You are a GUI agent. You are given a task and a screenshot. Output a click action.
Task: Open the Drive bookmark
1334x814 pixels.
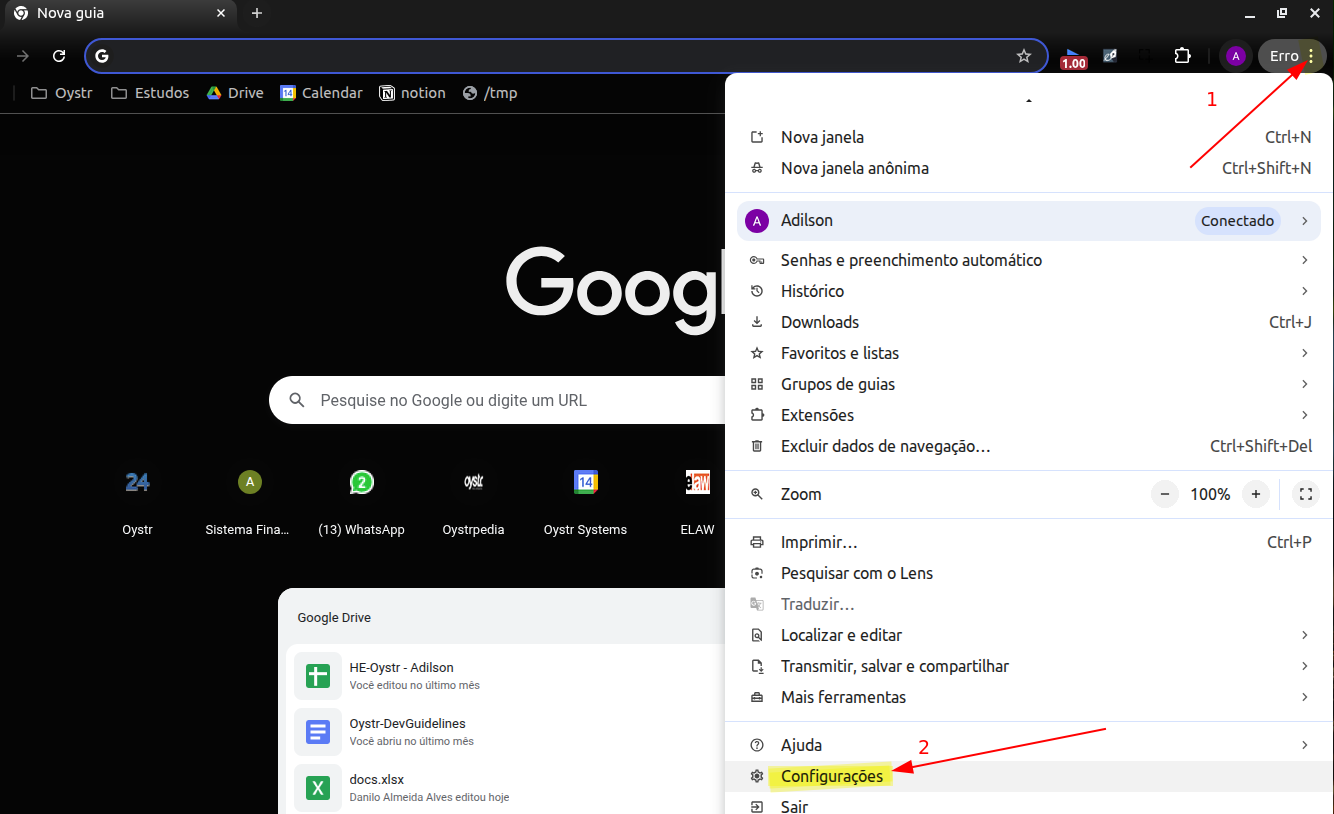pyautogui.click(x=235, y=93)
